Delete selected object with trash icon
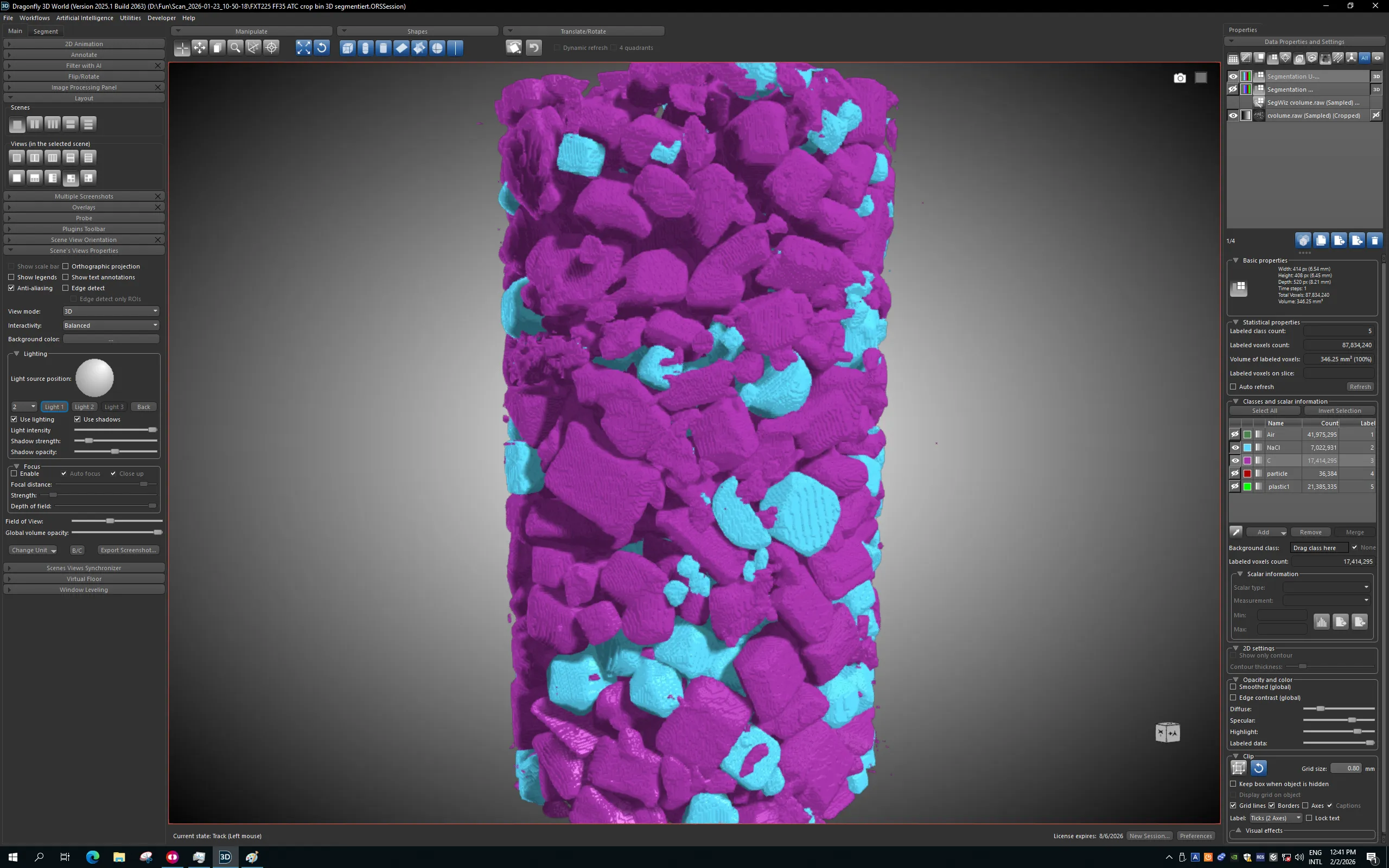 point(1375,240)
